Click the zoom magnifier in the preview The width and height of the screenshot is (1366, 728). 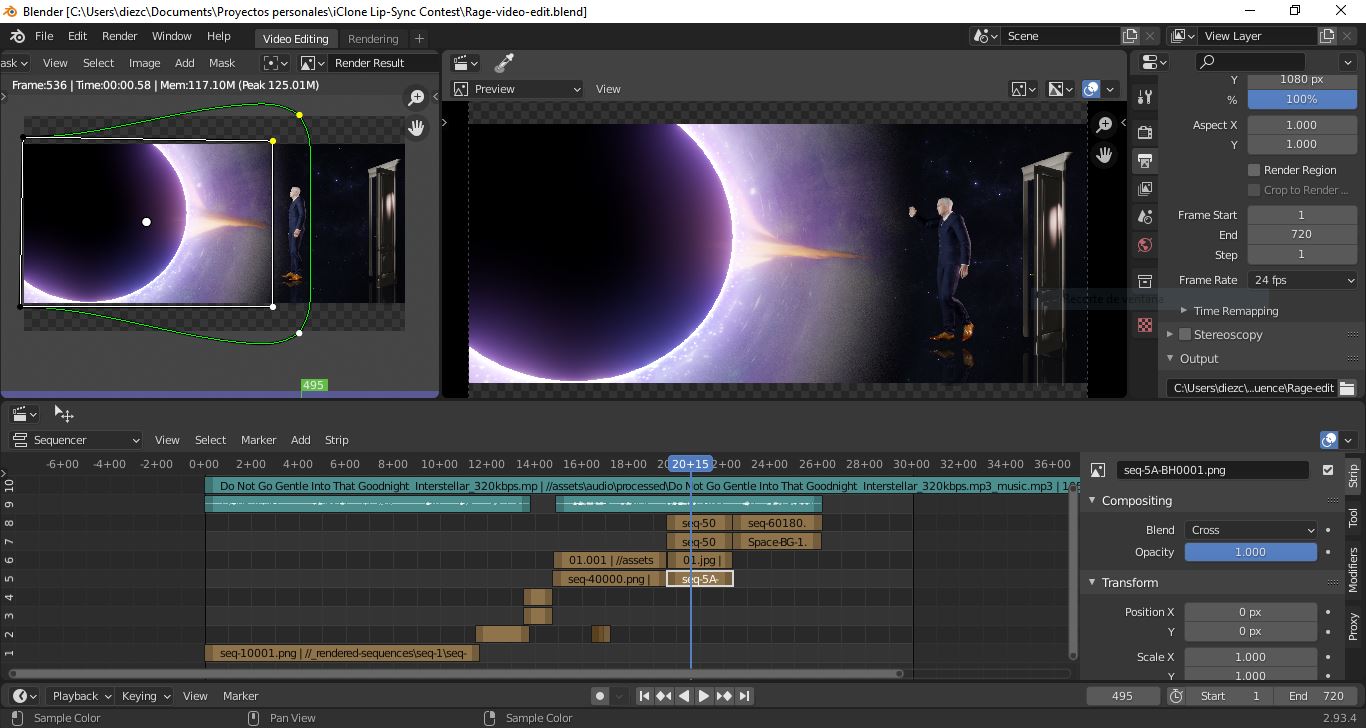[x=1104, y=125]
